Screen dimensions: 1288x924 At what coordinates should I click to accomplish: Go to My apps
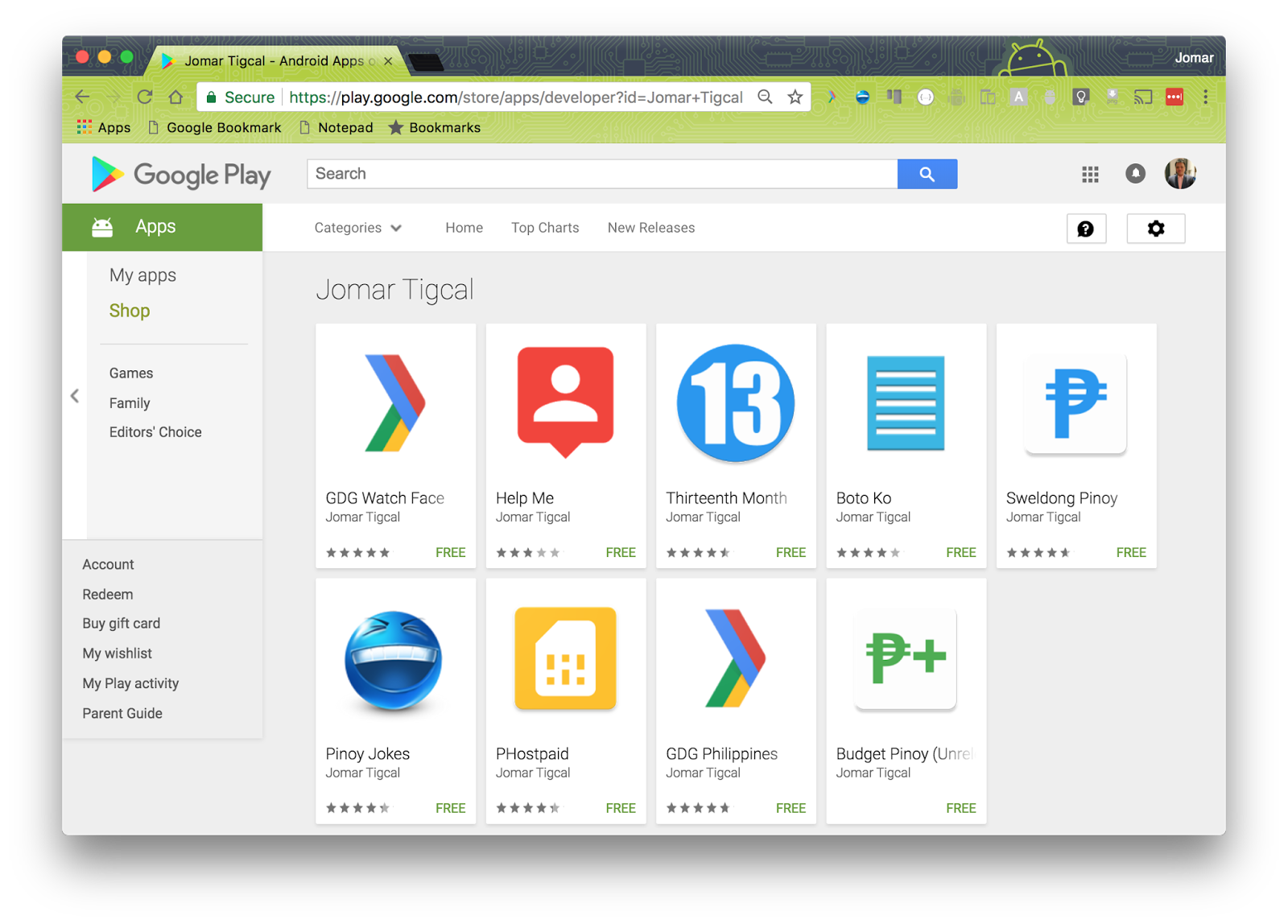point(142,275)
